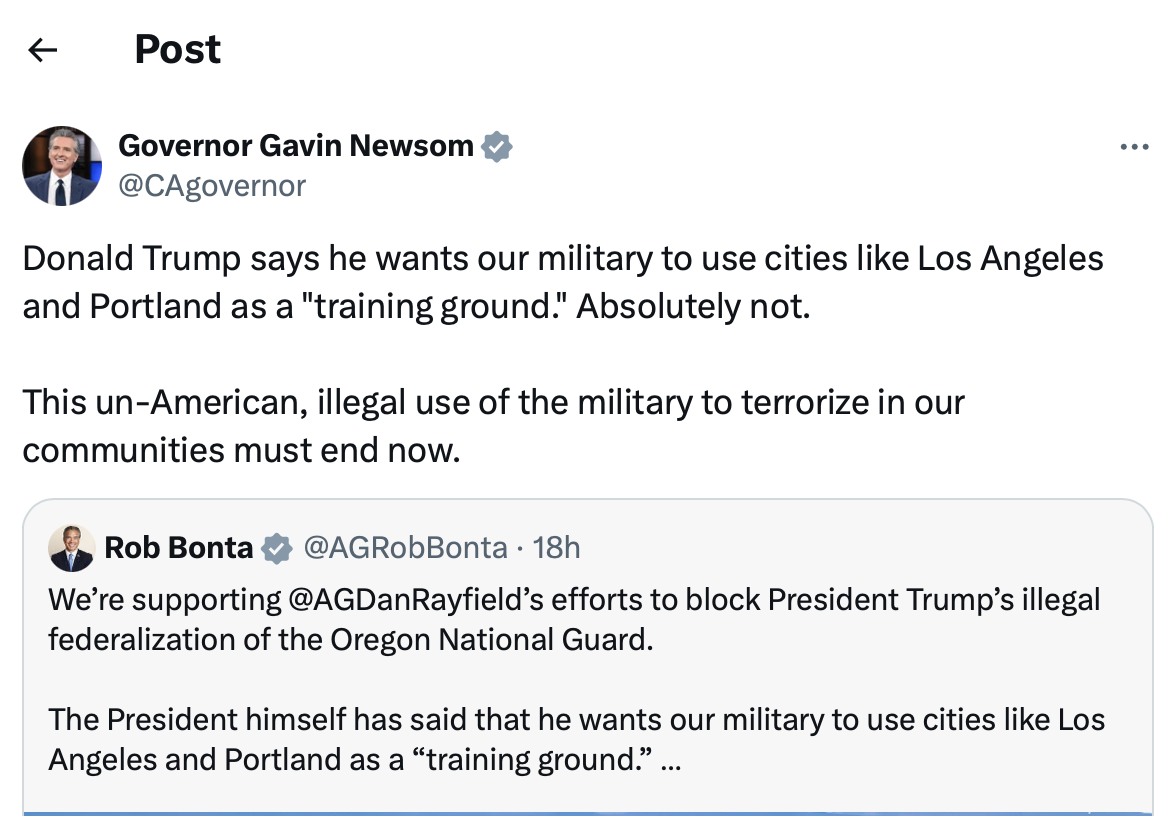Click the "Post" page heading
The height and width of the screenshot is (816, 1154).
point(177,50)
